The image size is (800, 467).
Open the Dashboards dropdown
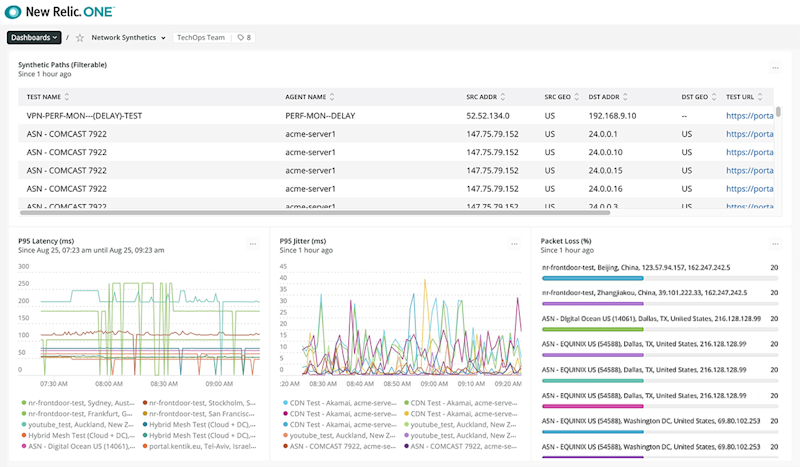coord(34,38)
